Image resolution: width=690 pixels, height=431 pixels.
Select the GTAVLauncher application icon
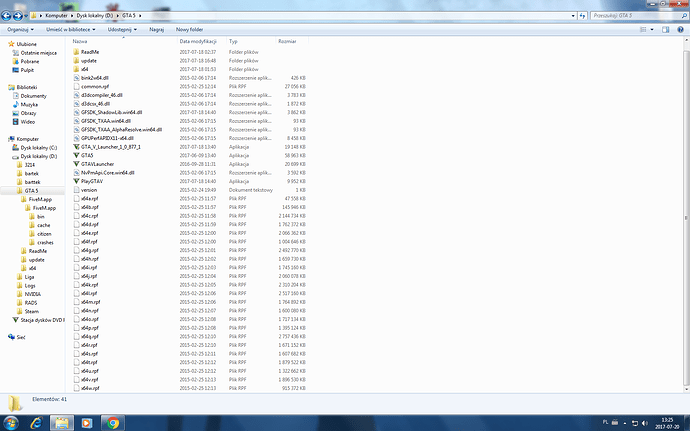tap(76, 164)
